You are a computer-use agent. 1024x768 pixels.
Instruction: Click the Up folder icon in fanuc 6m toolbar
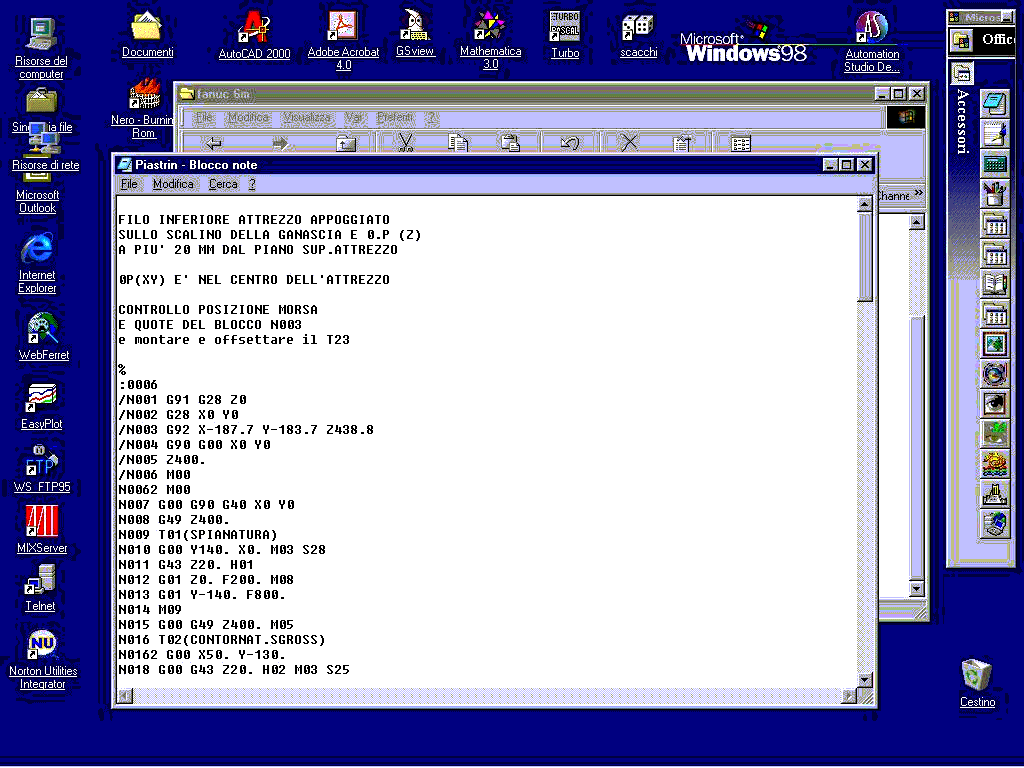pos(346,143)
